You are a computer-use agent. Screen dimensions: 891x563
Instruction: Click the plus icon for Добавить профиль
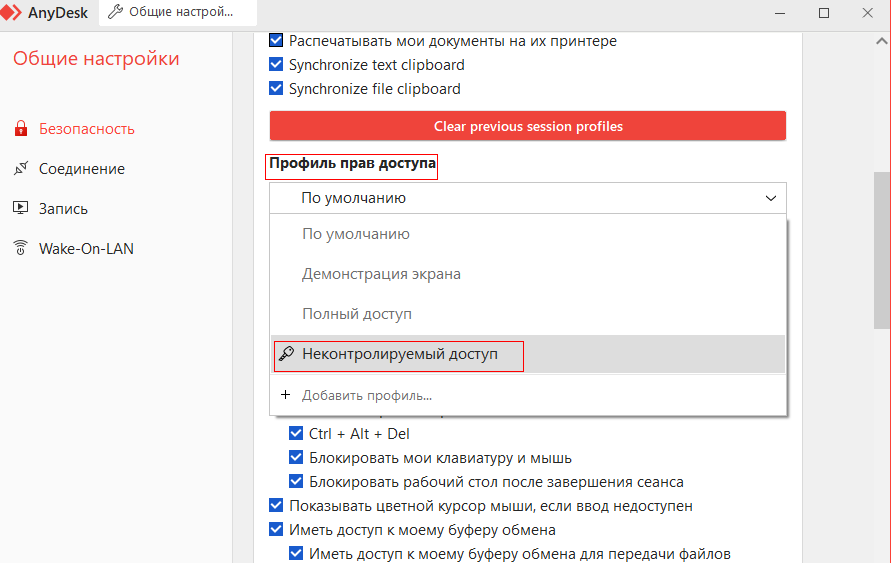pos(285,395)
